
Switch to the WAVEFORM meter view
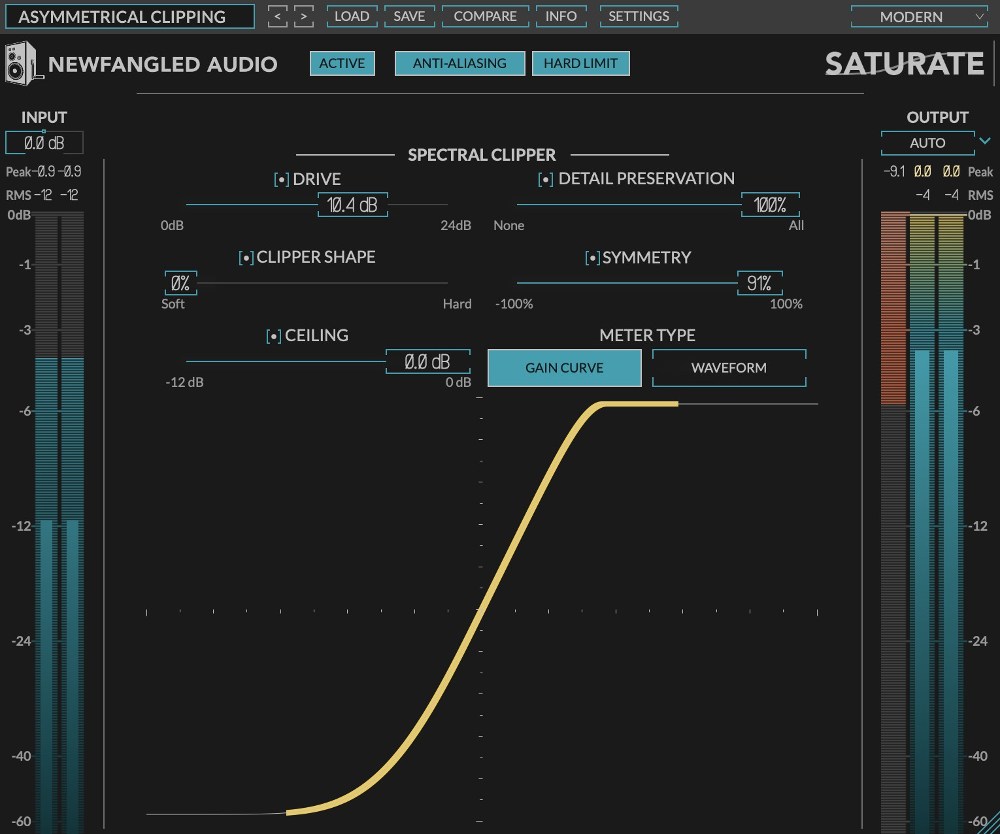tap(728, 368)
